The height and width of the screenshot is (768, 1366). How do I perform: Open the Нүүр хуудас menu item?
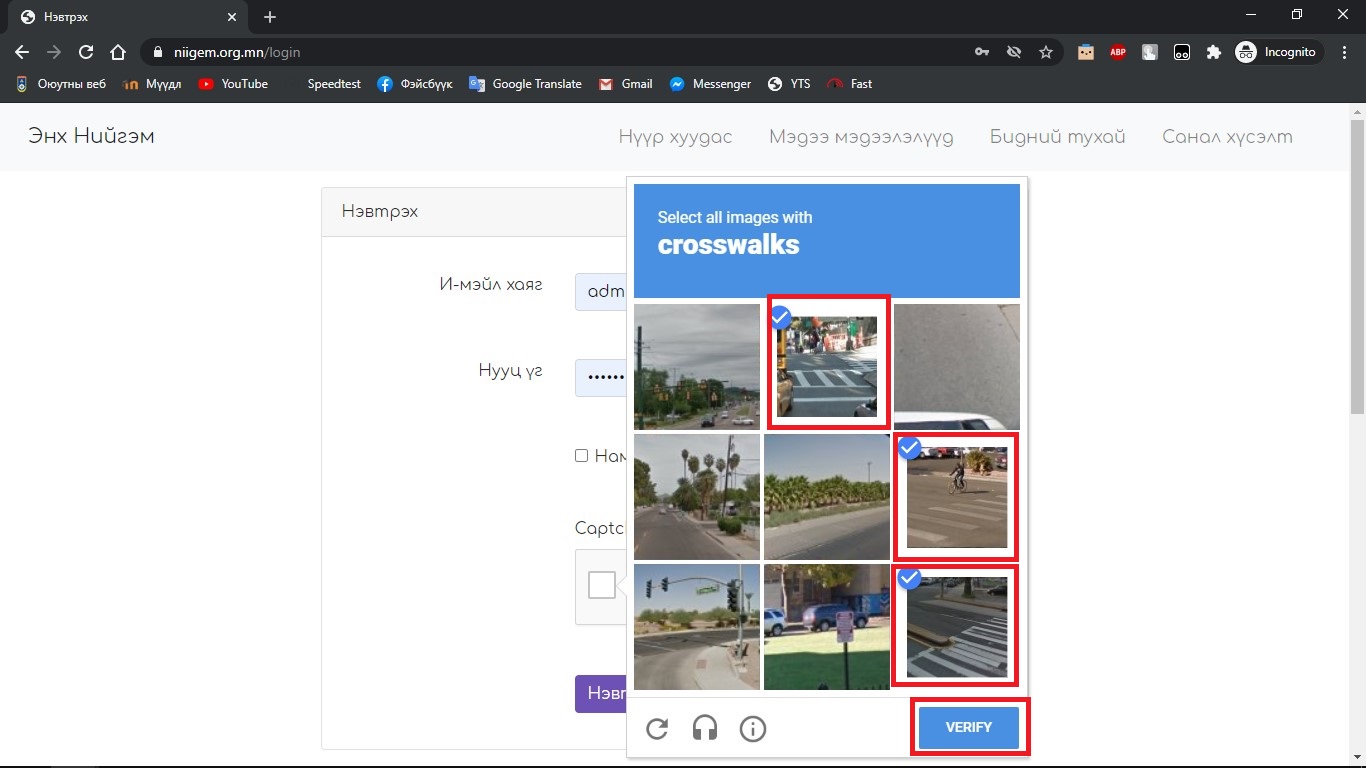(x=675, y=137)
